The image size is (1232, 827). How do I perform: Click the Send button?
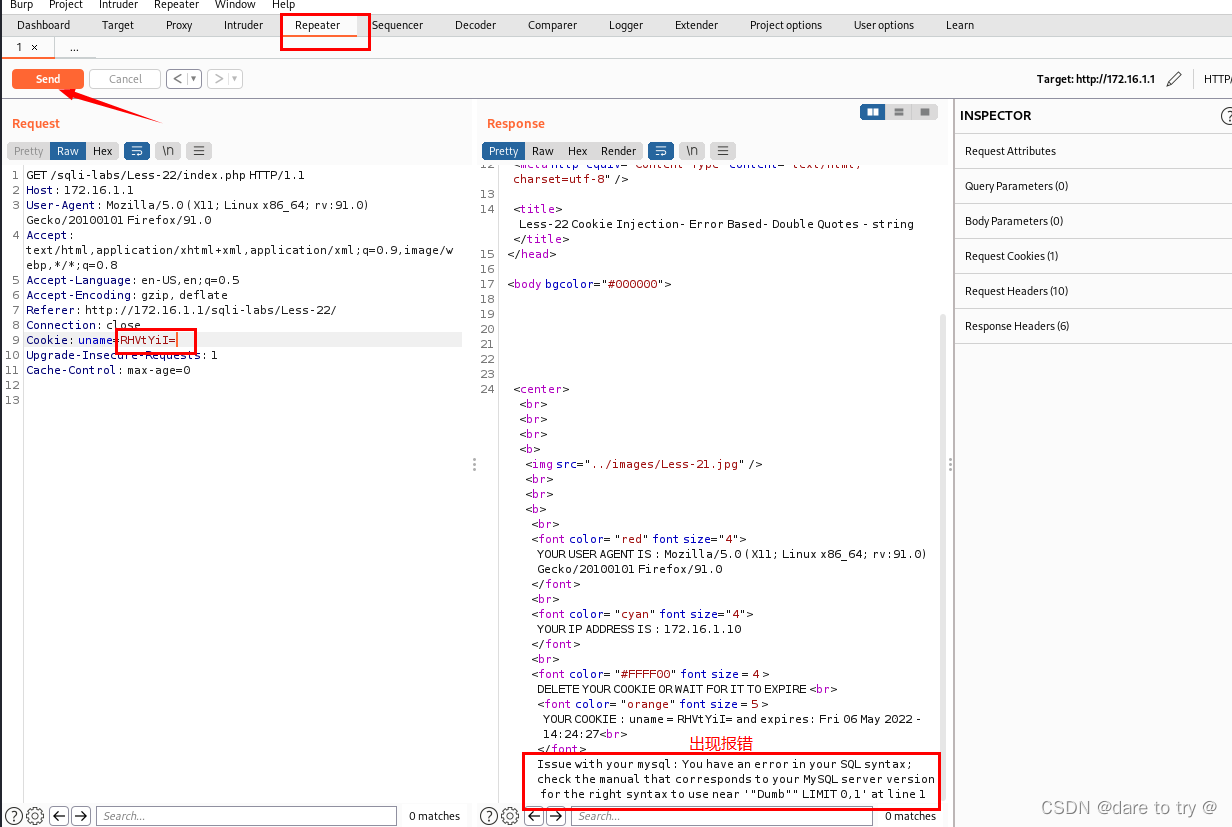click(x=47, y=78)
